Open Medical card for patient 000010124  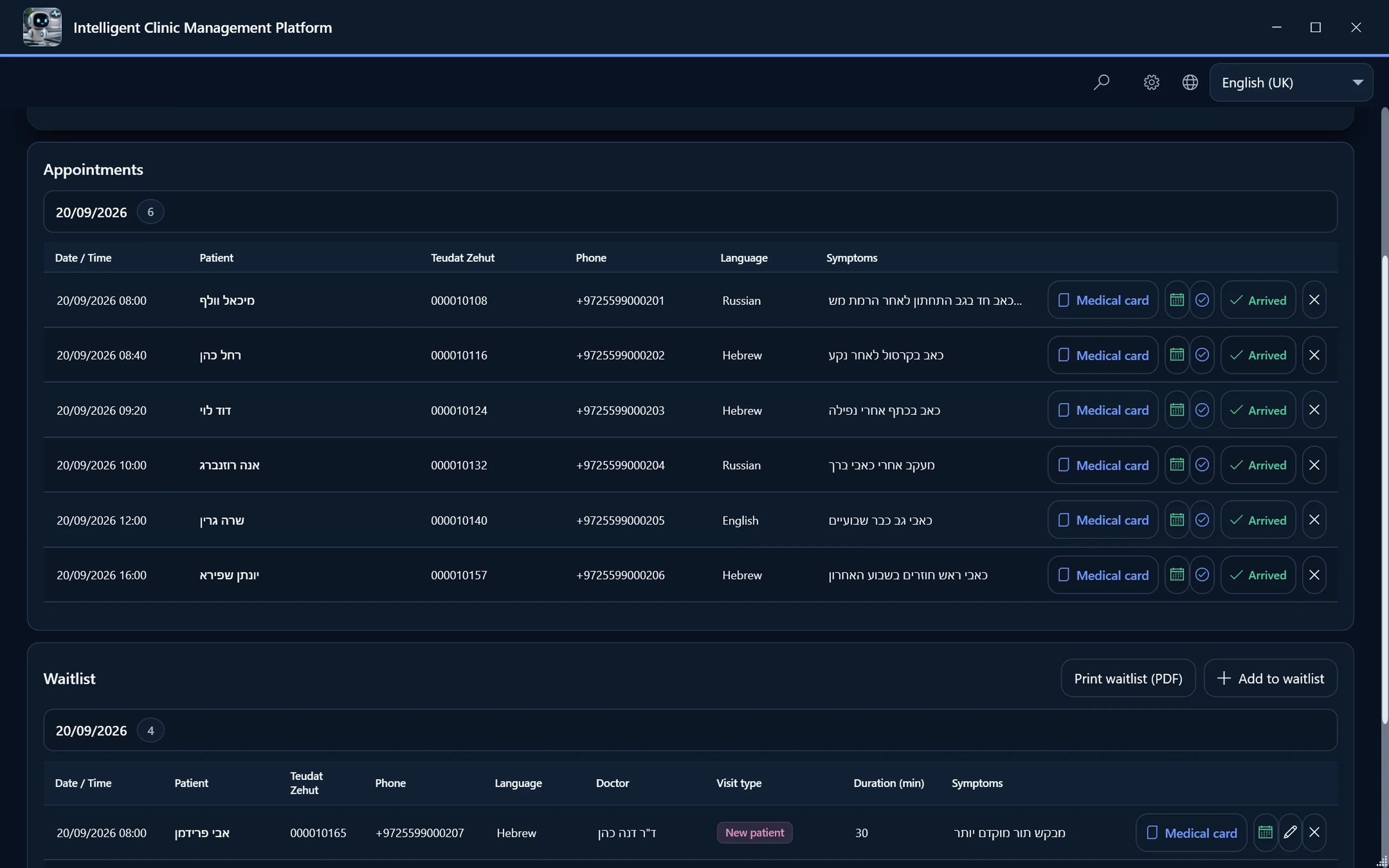tap(1103, 410)
